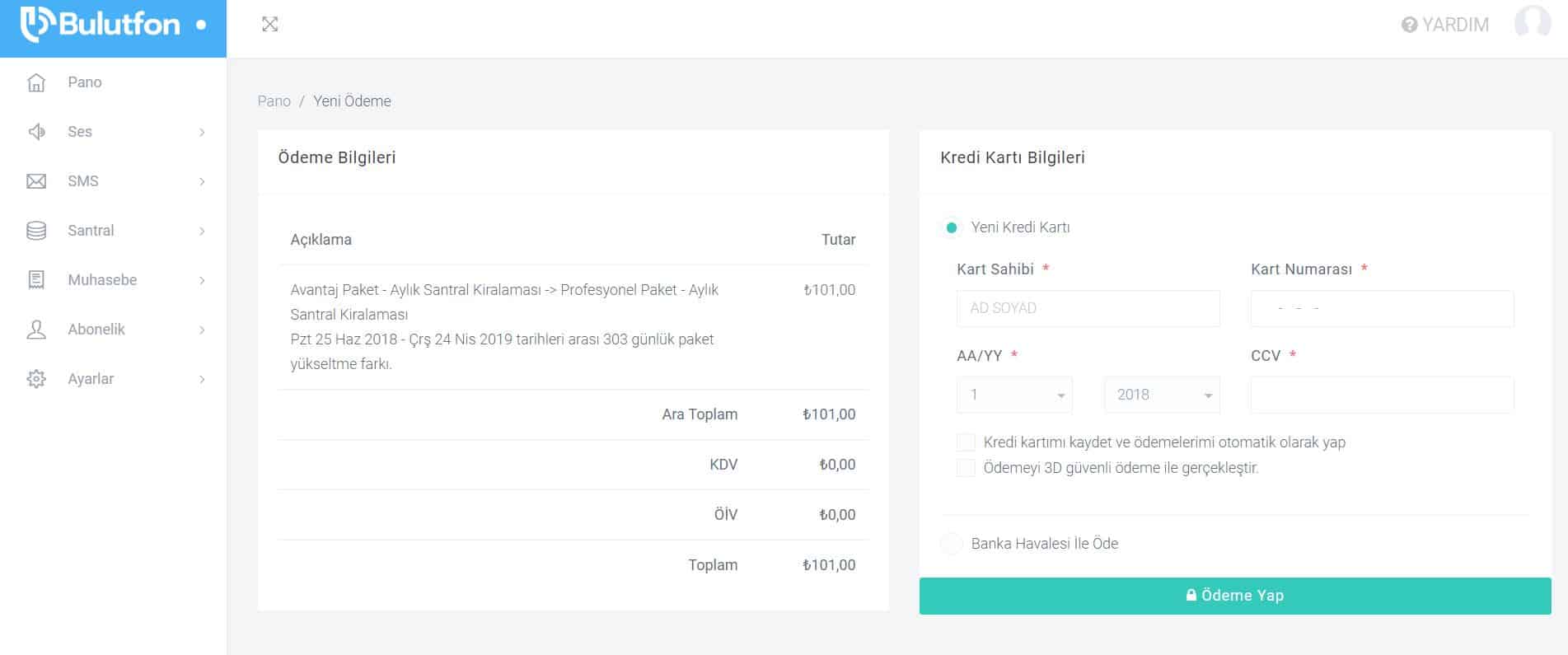
Task: Click the Ödeme Yap button
Action: 1235,596
